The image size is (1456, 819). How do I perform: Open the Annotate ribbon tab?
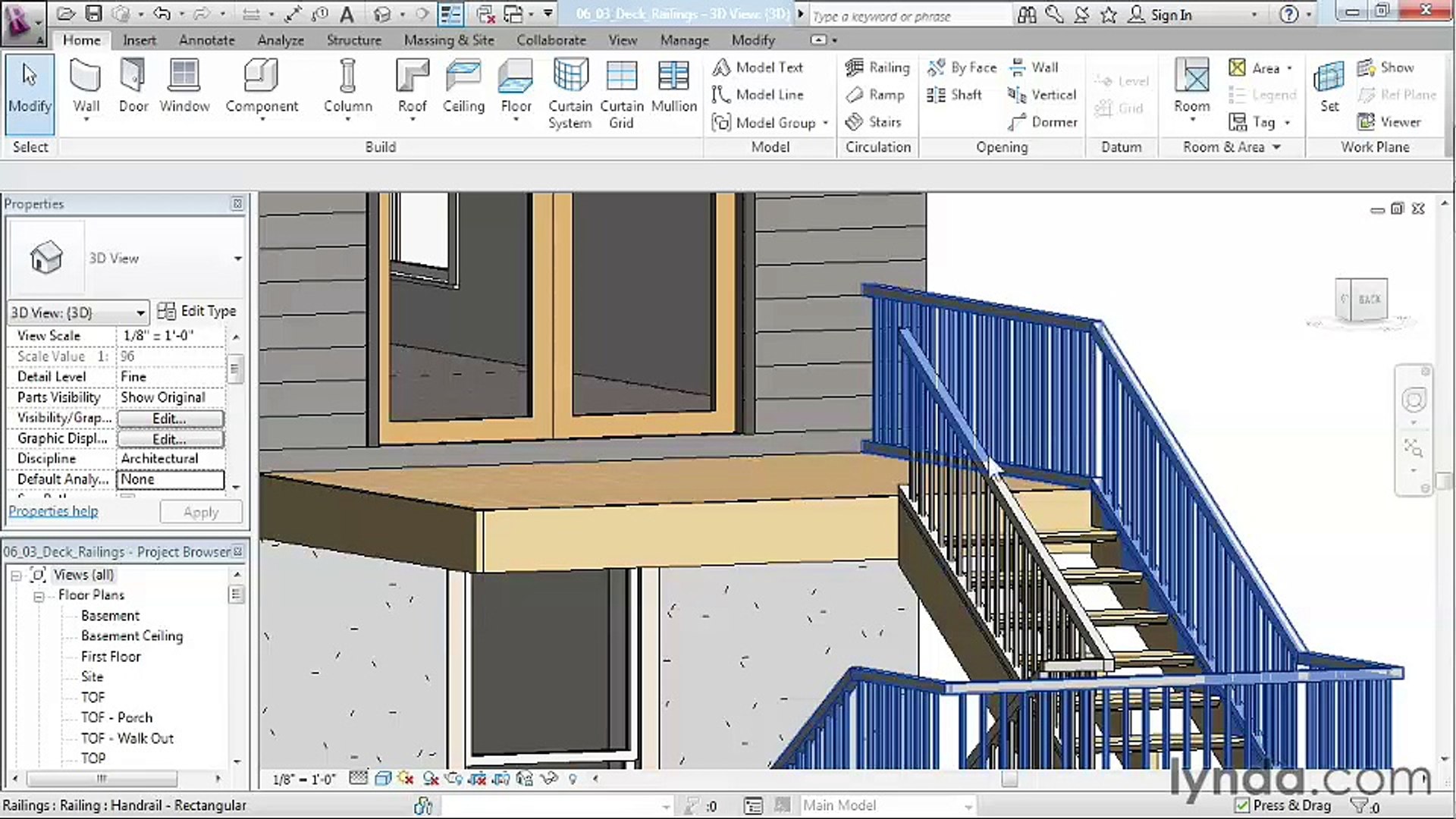pyautogui.click(x=206, y=40)
